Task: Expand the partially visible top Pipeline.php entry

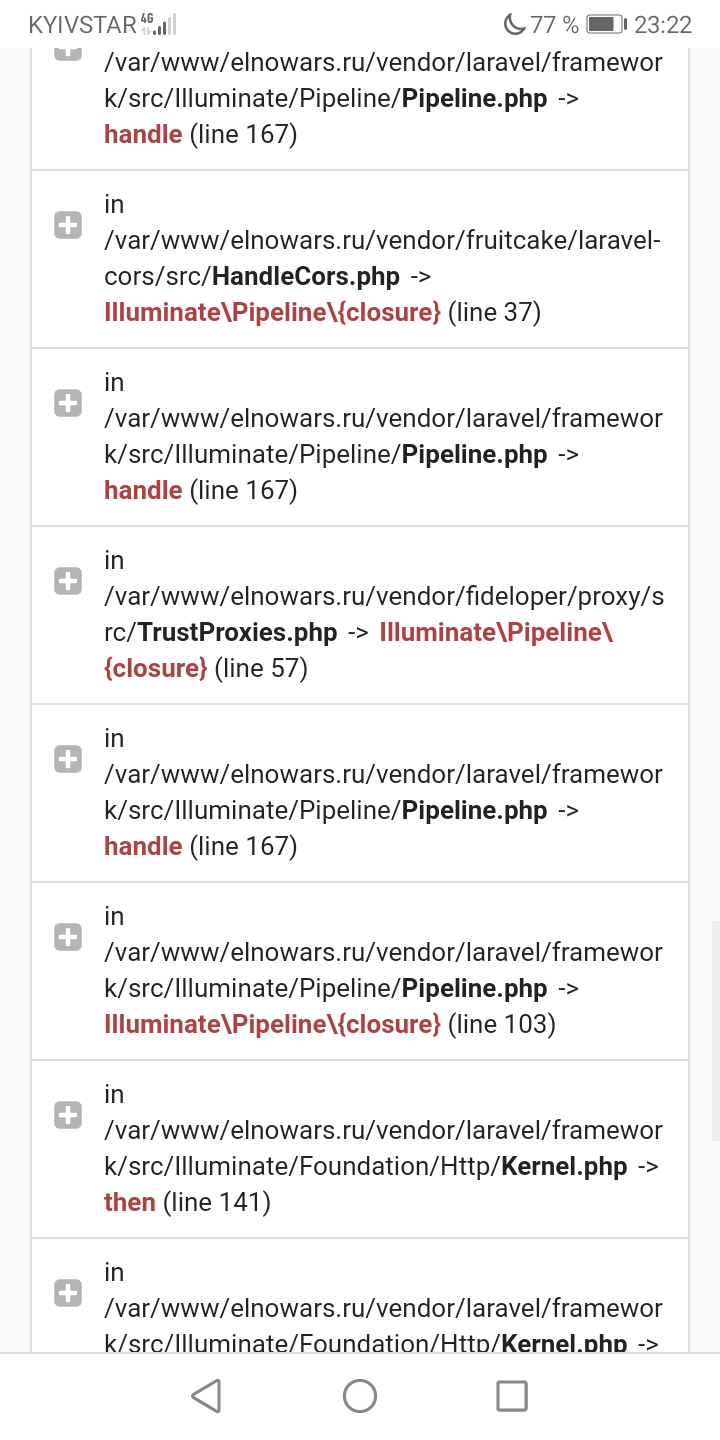Action: click(x=67, y=53)
